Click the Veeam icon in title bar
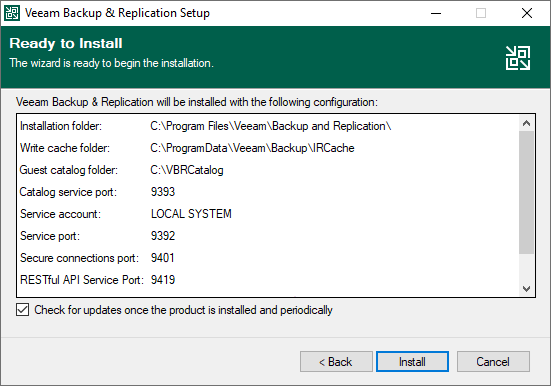 click(x=12, y=13)
